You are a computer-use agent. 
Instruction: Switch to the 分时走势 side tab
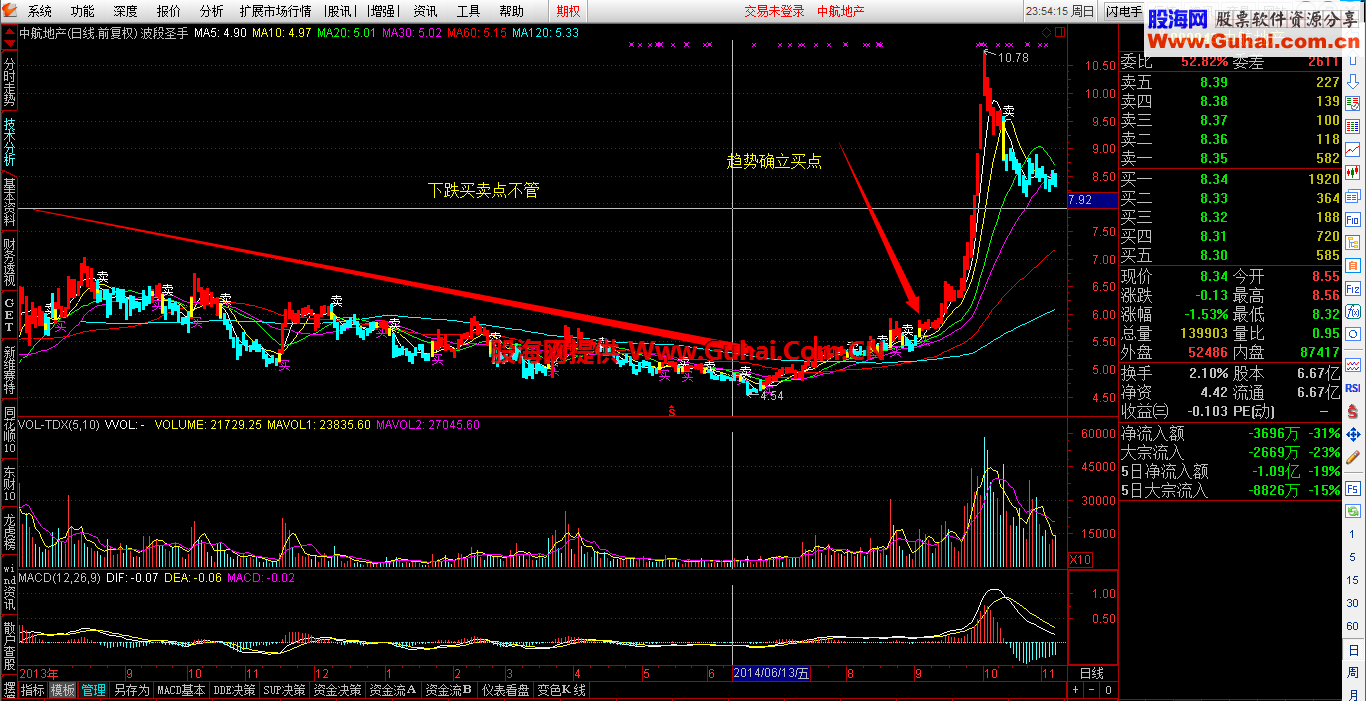(9, 80)
